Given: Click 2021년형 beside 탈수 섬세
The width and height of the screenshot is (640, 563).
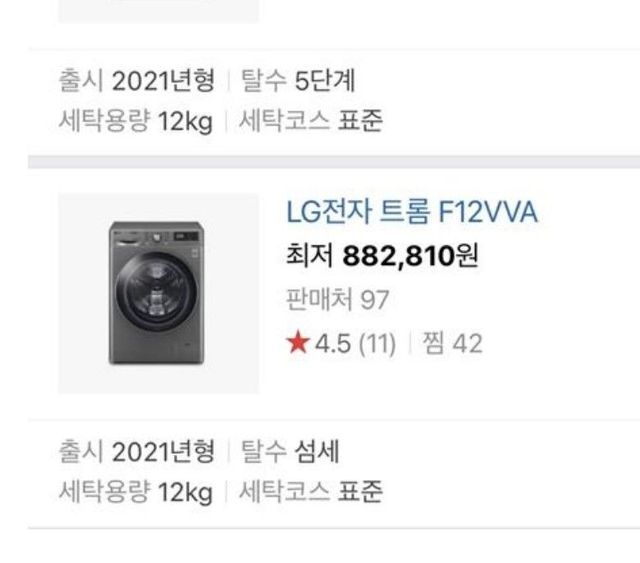Looking at the screenshot, I should 163,452.
